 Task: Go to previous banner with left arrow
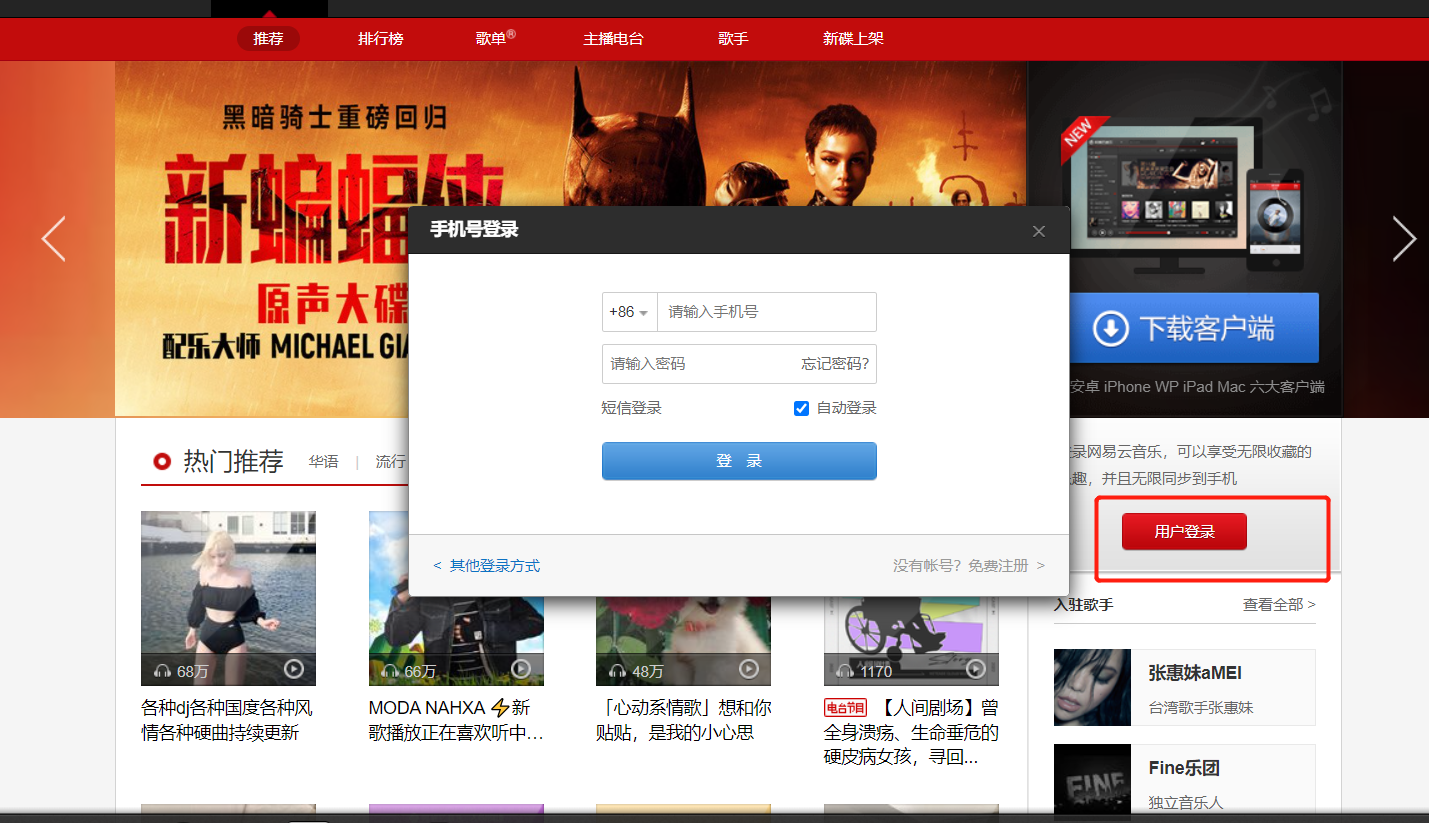pyautogui.click(x=53, y=239)
